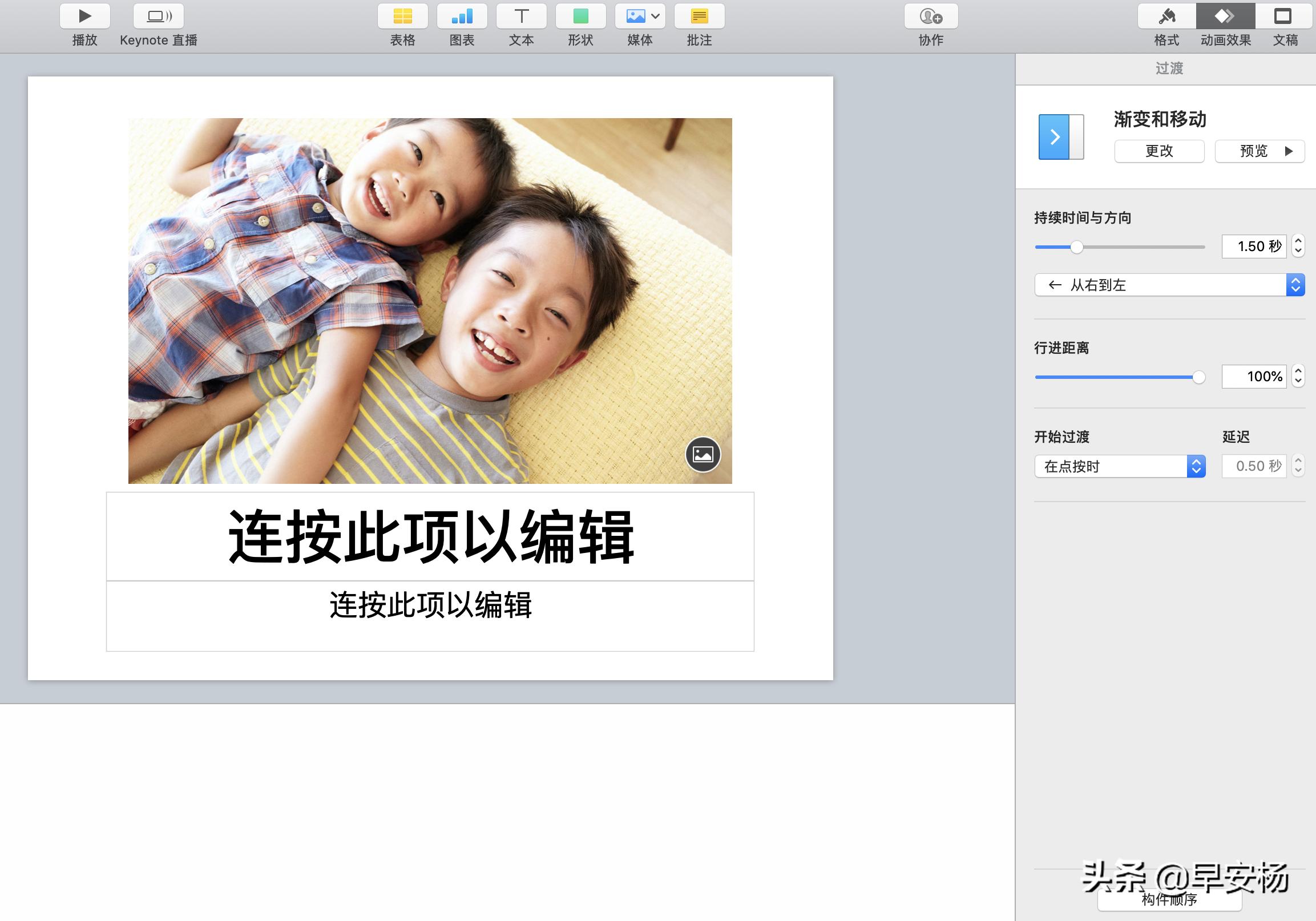
Task: Add a text box with 文本 icon
Action: 522,15
